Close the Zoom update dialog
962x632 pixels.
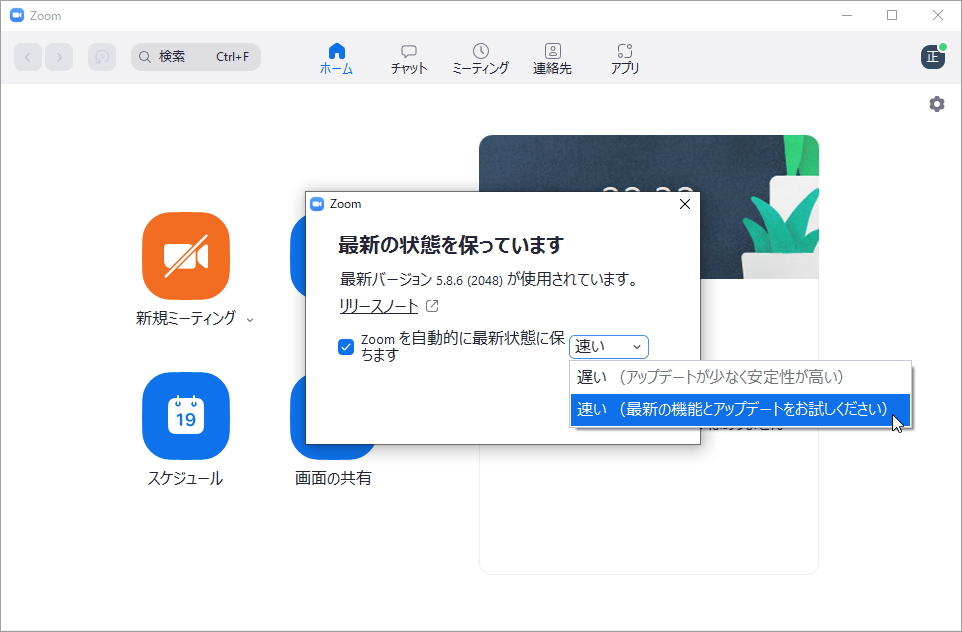685,204
